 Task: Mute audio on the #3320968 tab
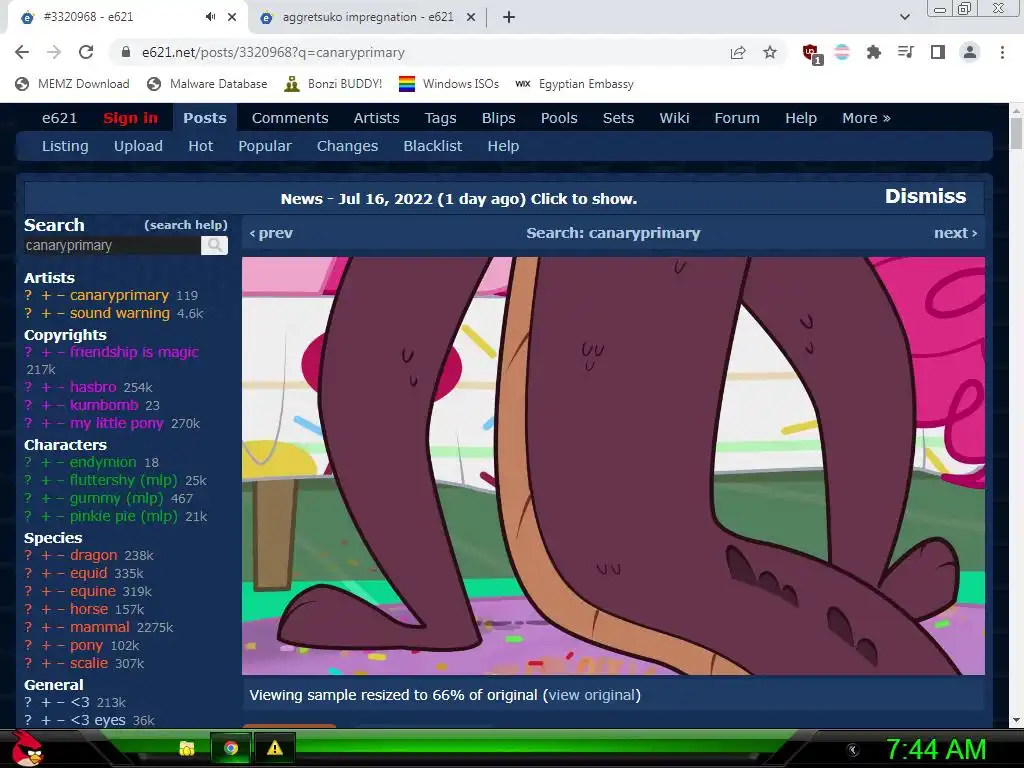210,17
